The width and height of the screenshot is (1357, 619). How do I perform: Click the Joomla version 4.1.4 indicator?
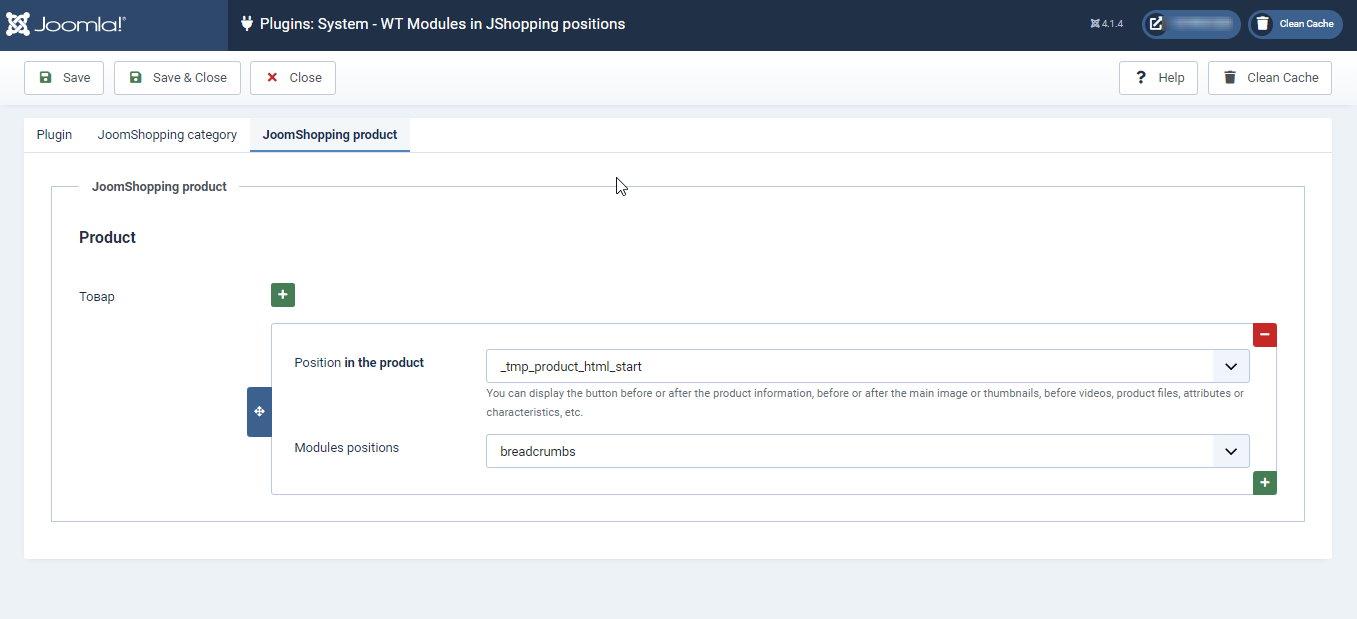(1107, 24)
